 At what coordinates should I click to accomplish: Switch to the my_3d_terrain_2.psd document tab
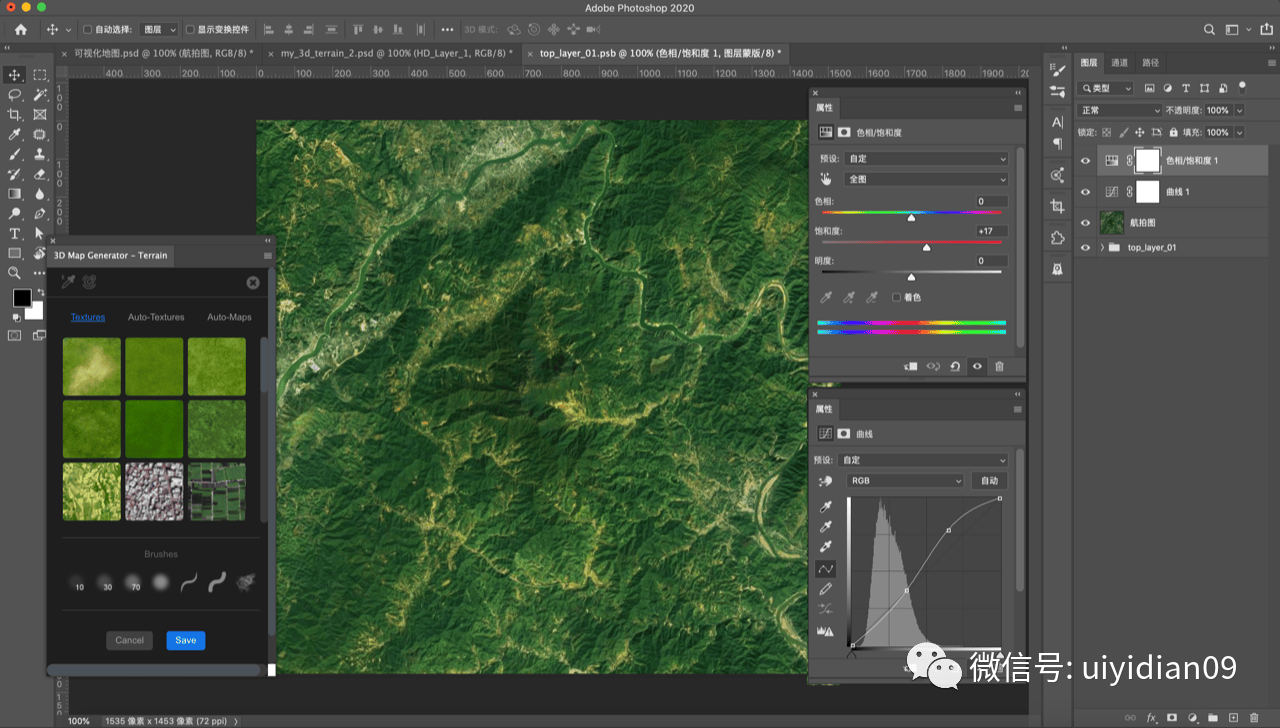click(x=390, y=52)
